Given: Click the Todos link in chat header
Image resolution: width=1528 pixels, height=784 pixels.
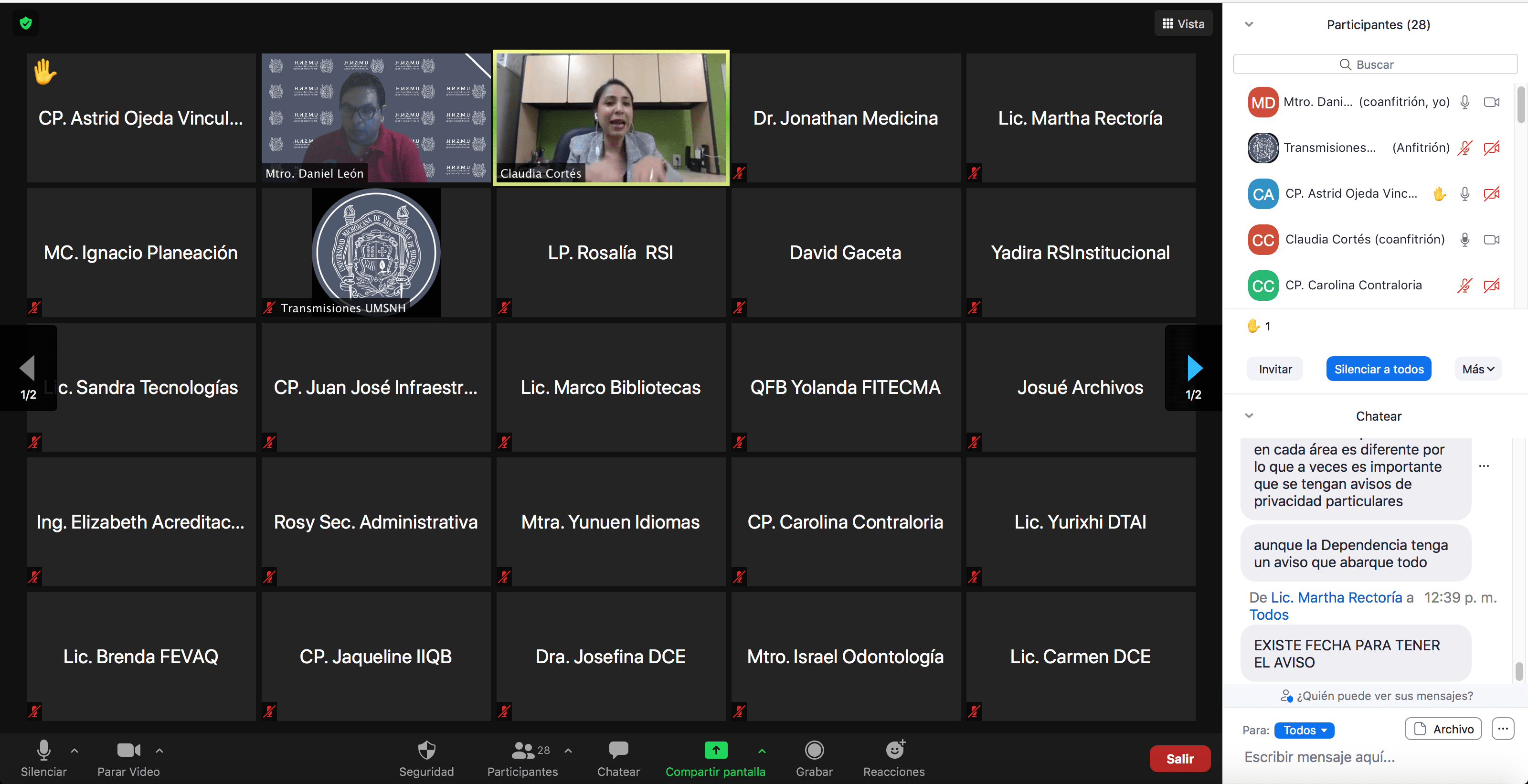Looking at the screenshot, I should (1269, 614).
